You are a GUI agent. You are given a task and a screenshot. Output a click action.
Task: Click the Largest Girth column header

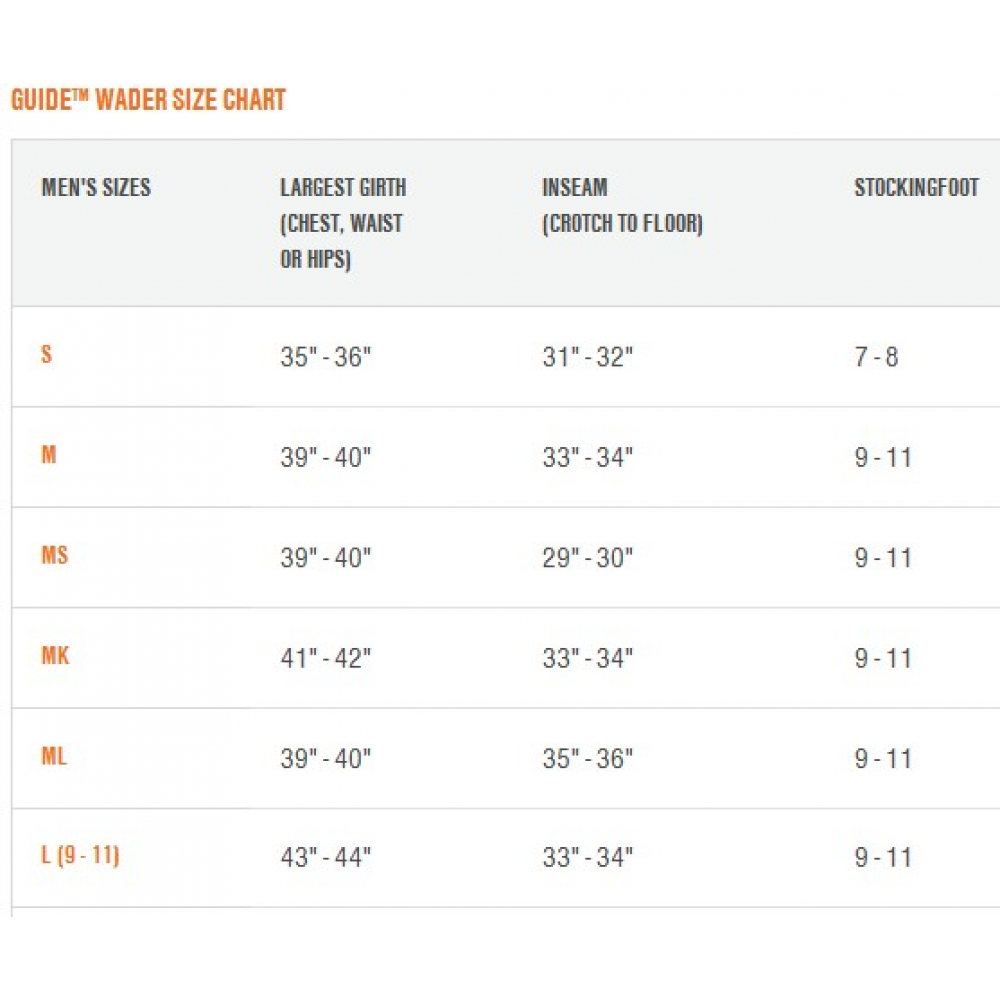(x=343, y=223)
